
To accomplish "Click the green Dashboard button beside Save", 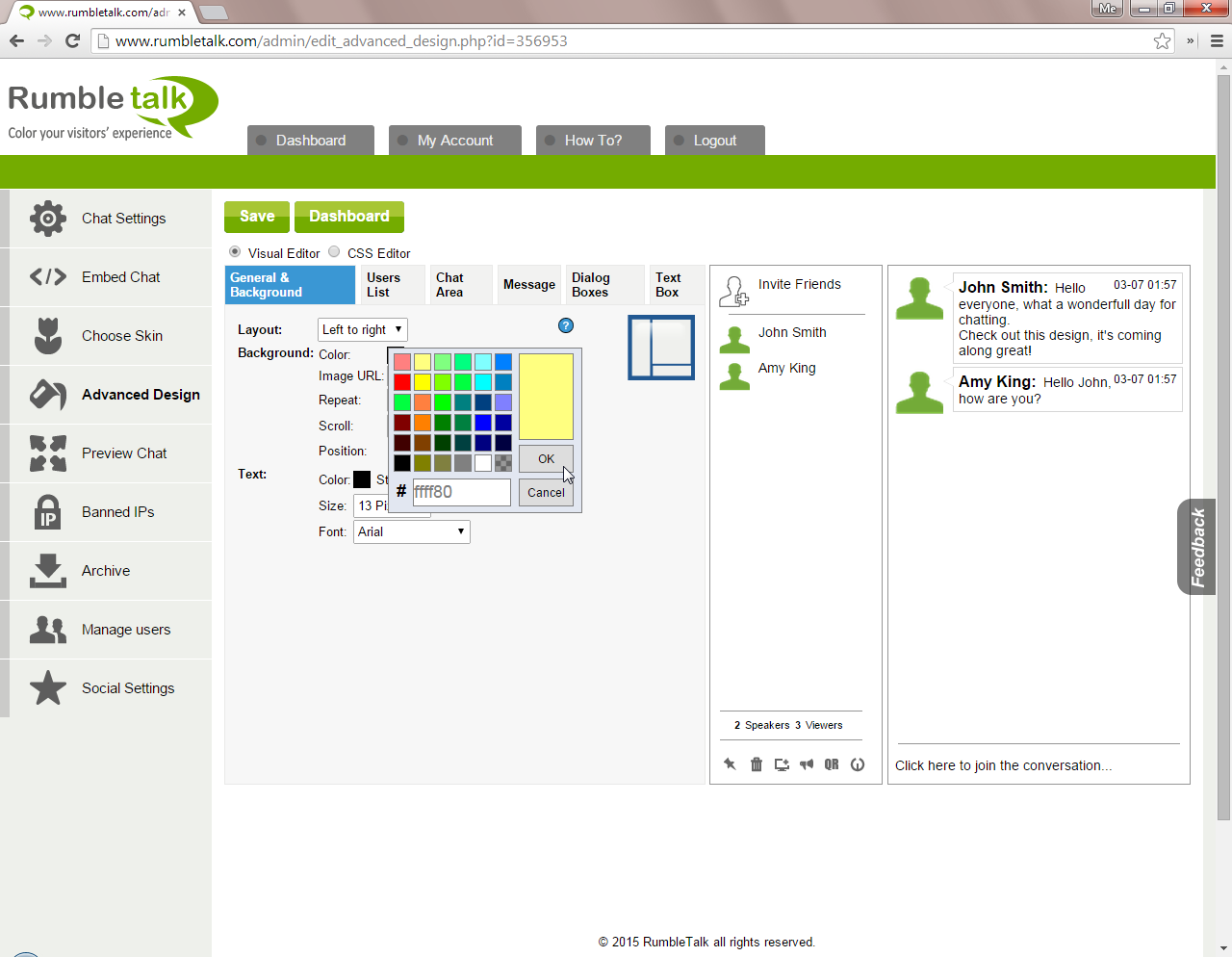I will click(349, 217).
